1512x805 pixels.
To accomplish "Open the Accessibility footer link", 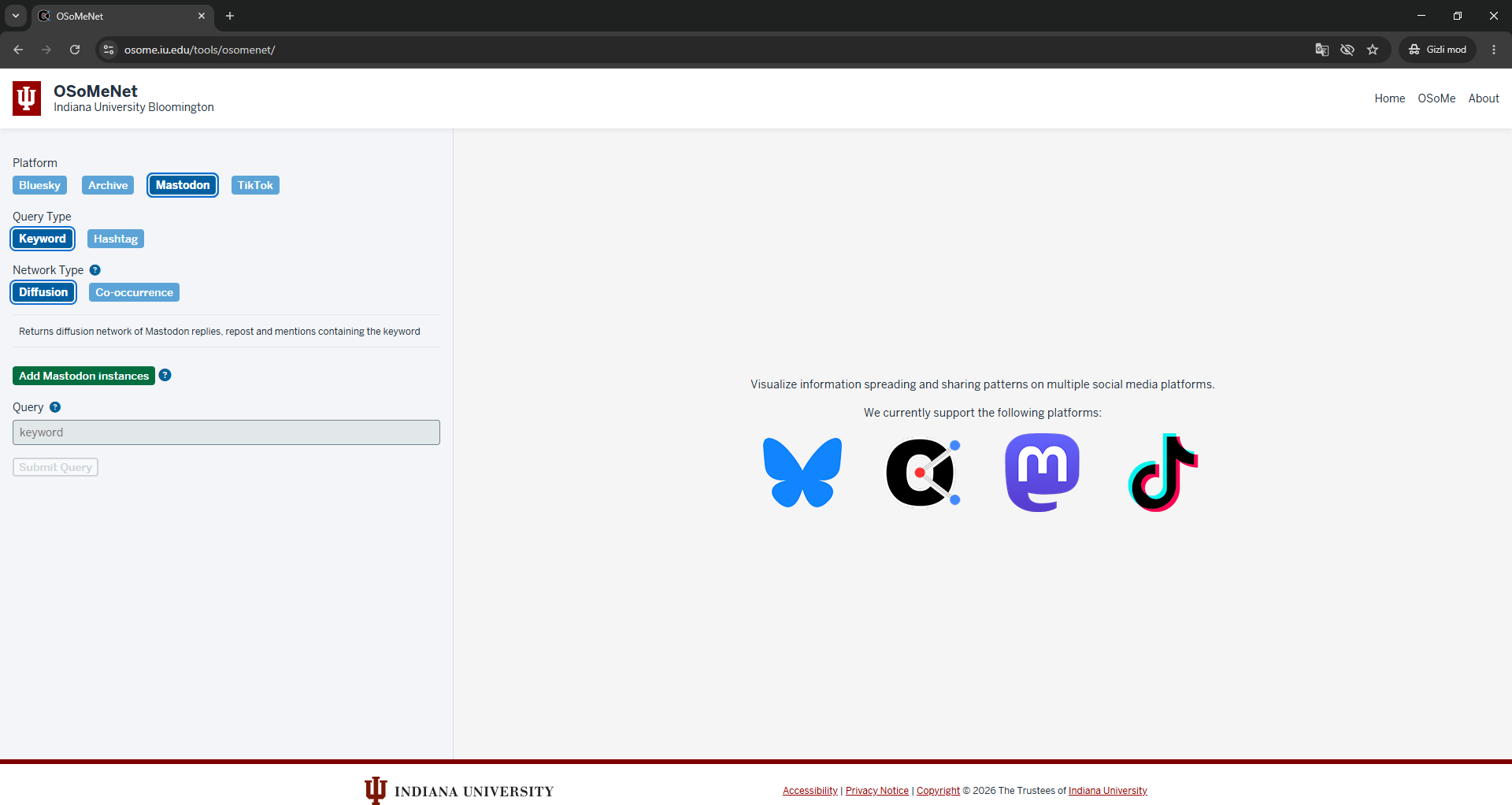I will pyautogui.click(x=810, y=791).
